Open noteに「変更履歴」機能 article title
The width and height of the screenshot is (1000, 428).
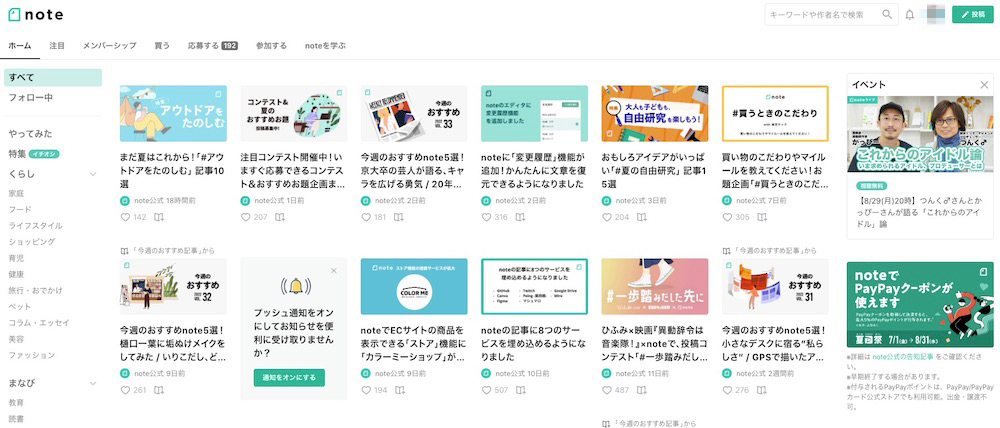click(x=533, y=170)
